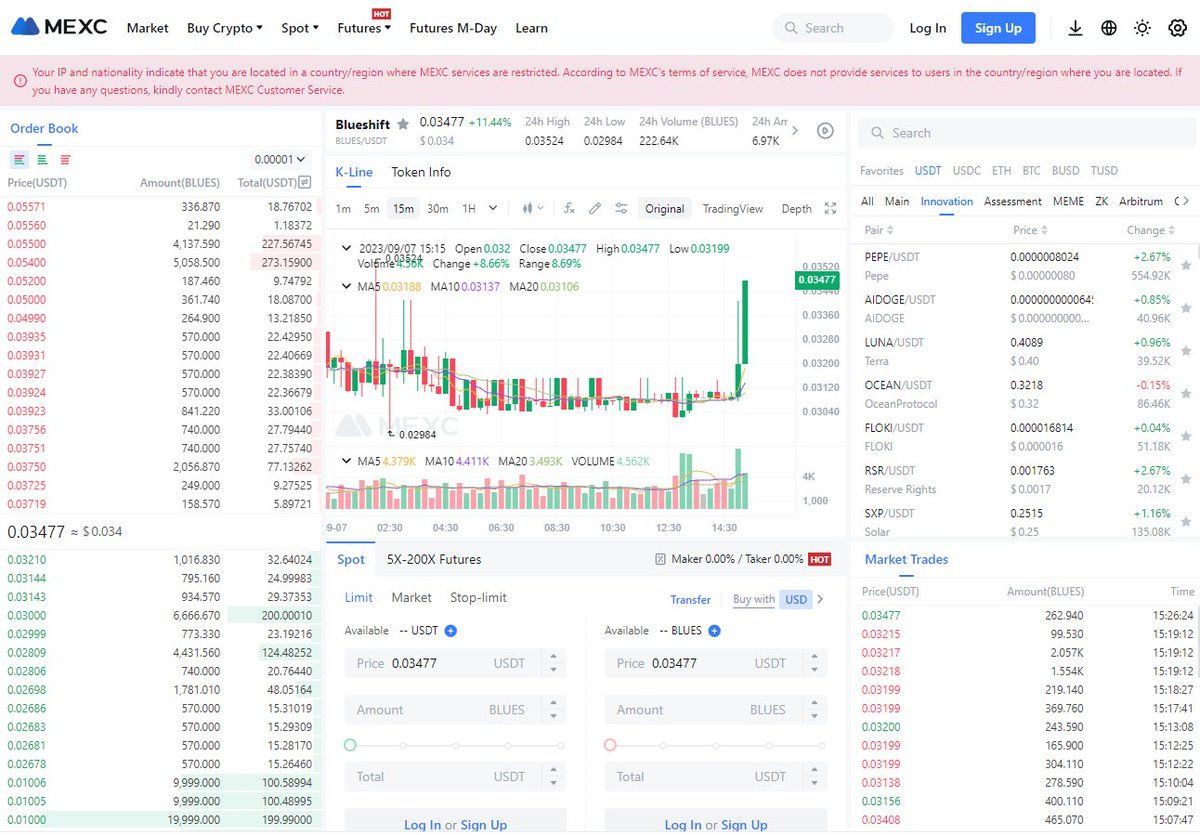Click the sell amount percentage slider handle
Screen dimensions: 1200x835
(x=610, y=745)
